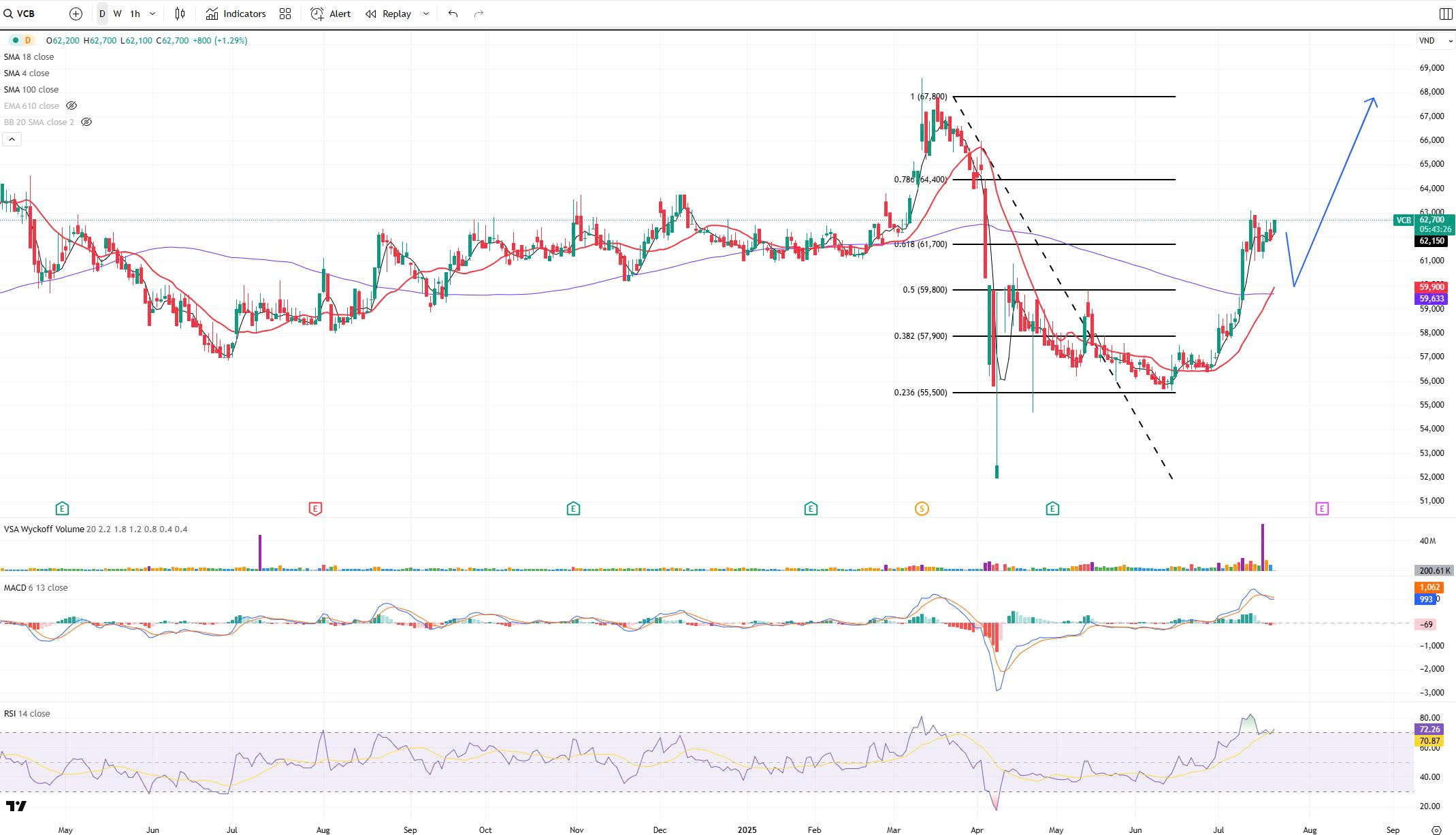Create a new Alert
1456x835 pixels.
pyautogui.click(x=331, y=14)
